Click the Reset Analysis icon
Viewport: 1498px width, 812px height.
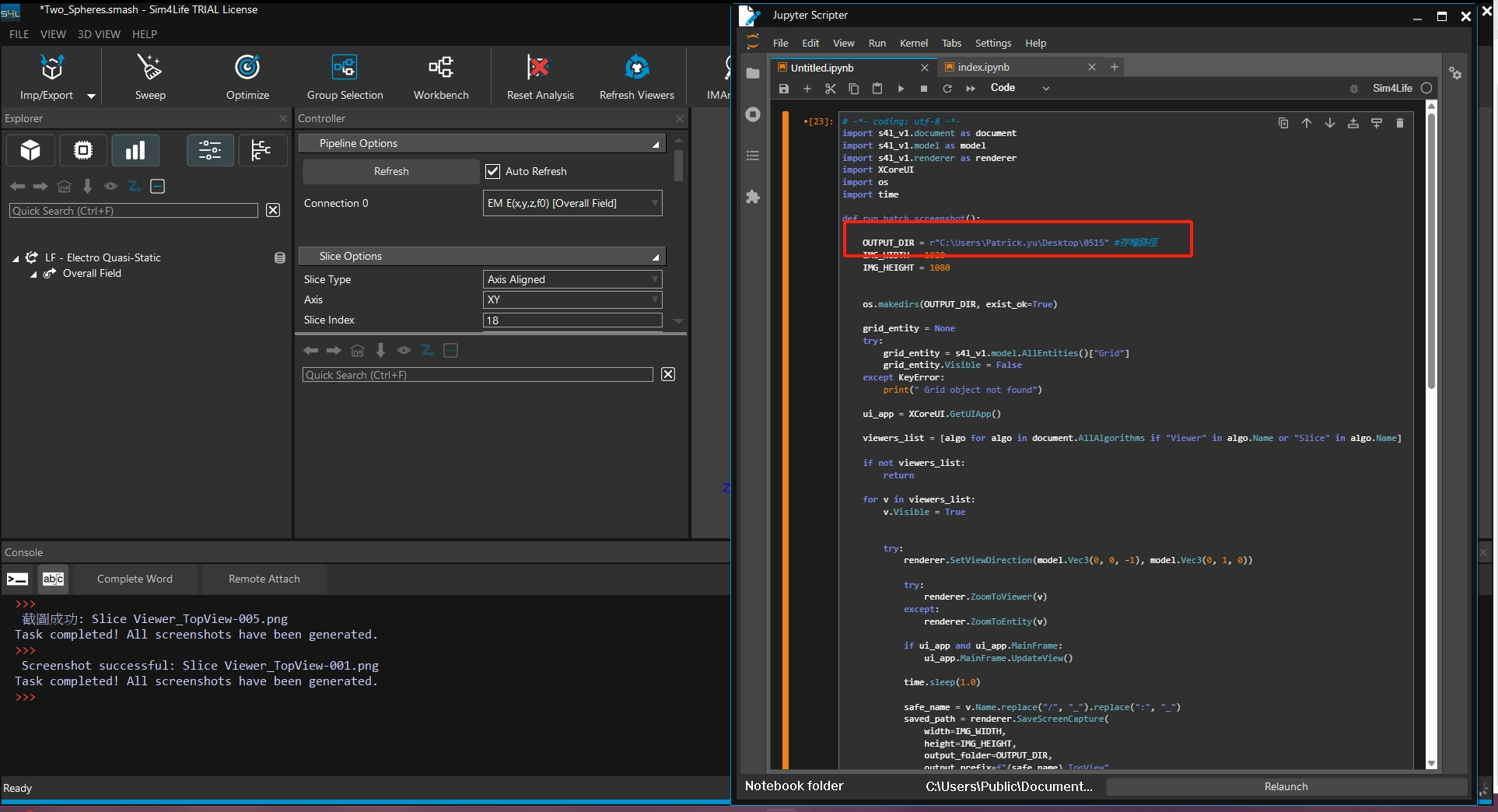click(x=539, y=68)
